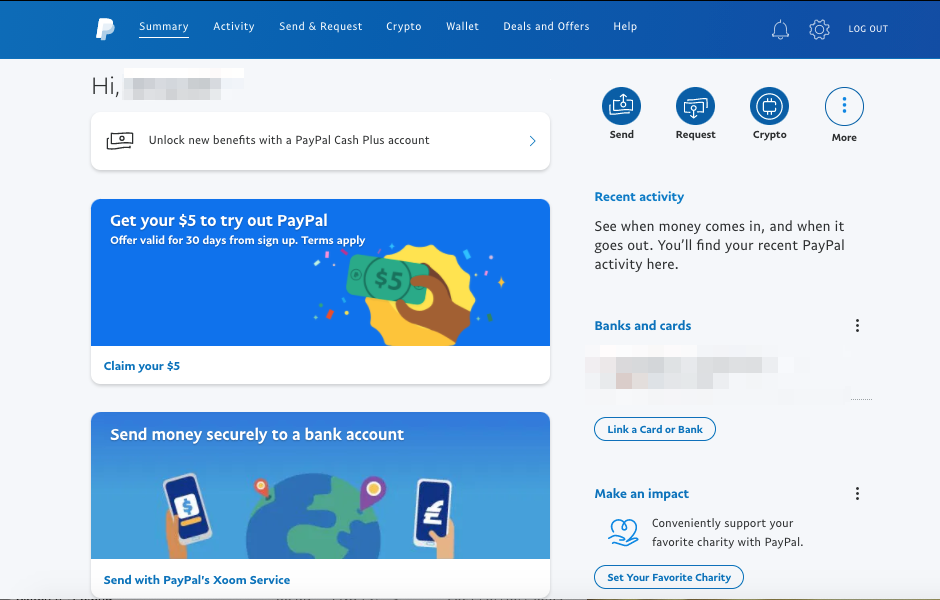
Task: Follow the Claim your $5 link
Action: click(x=141, y=366)
